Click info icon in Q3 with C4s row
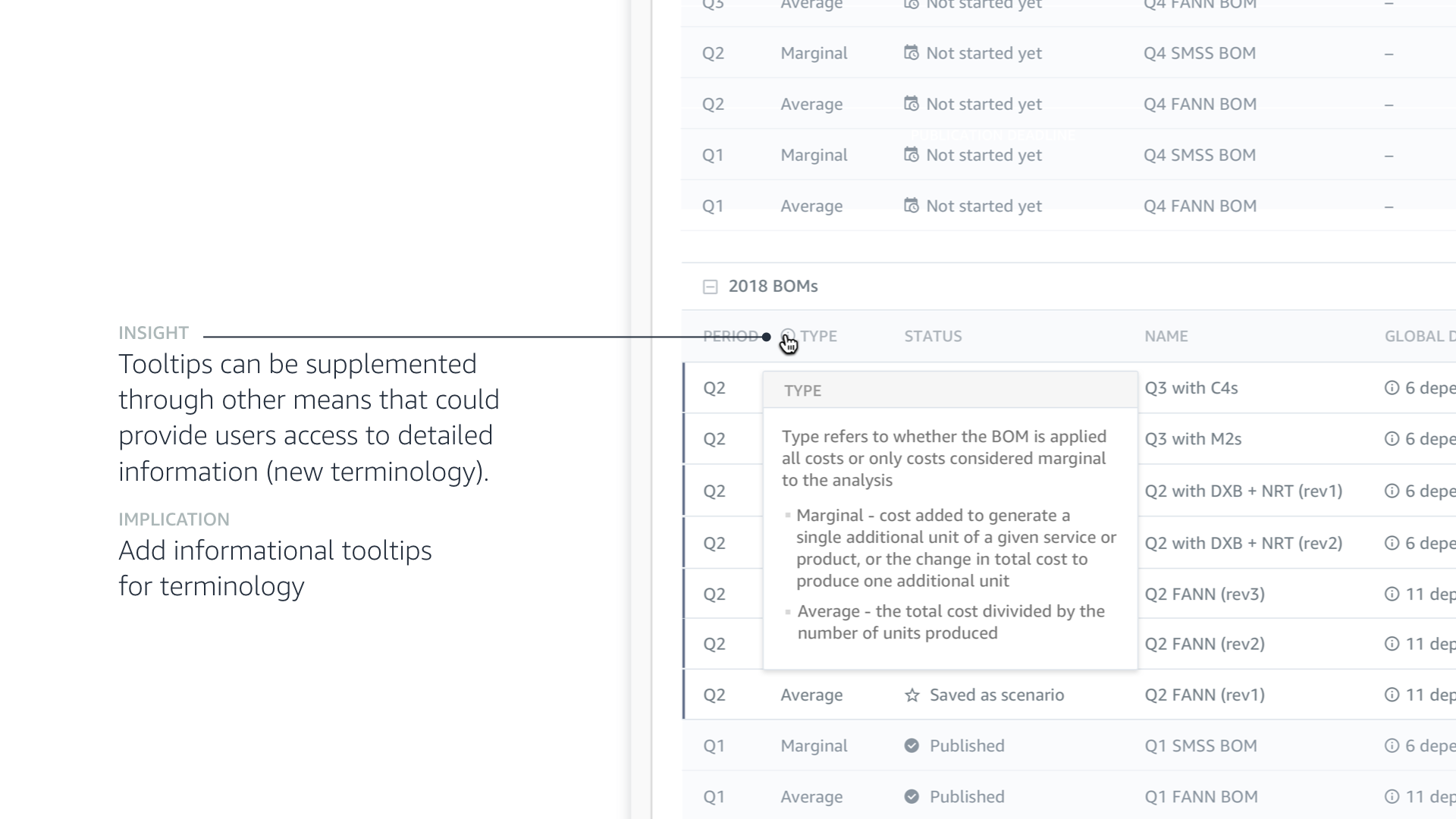 (x=1392, y=388)
